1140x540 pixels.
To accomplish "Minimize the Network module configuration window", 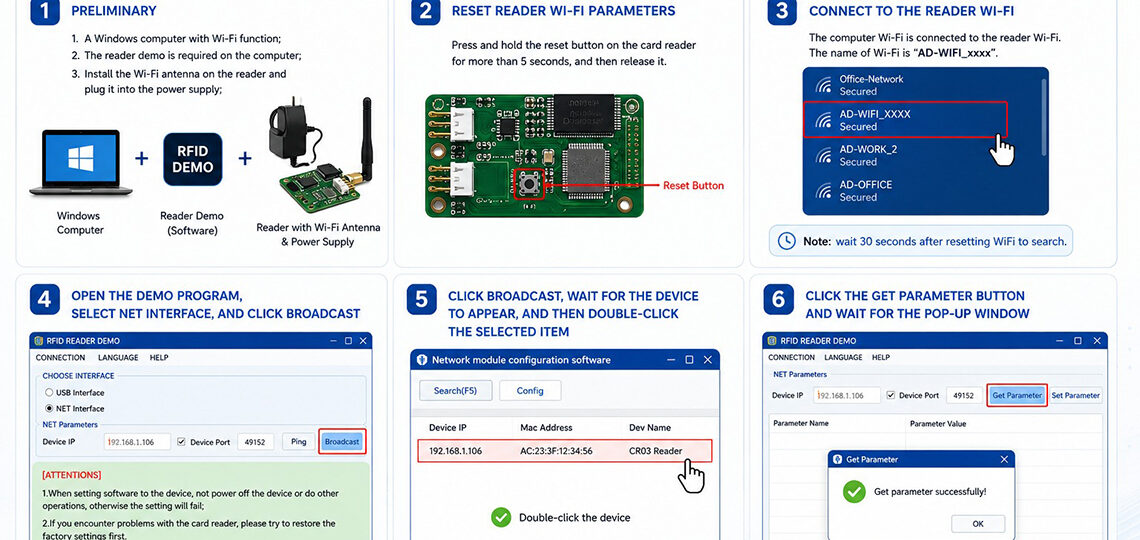I will point(671,360).
